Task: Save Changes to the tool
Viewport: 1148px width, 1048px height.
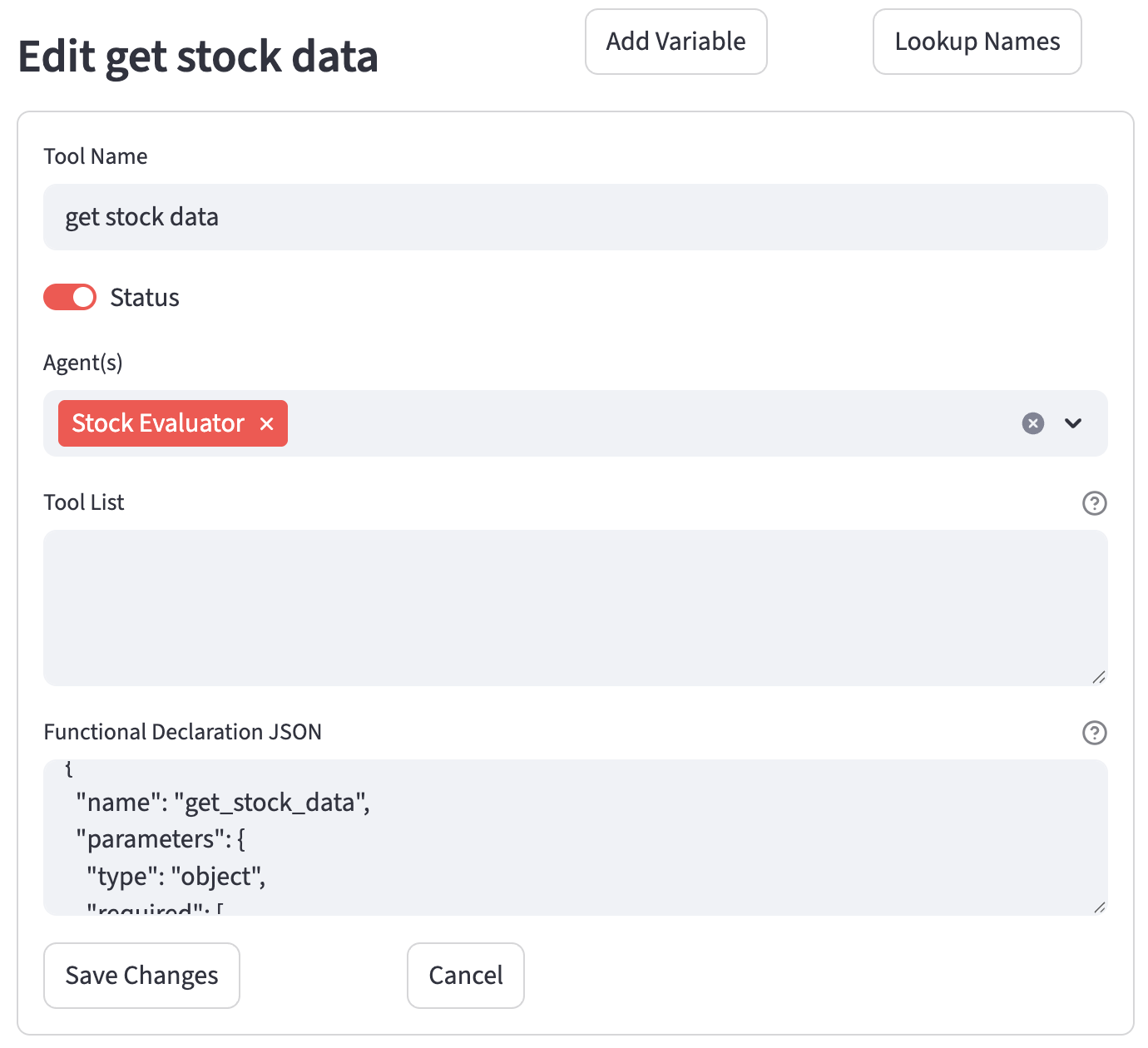Action: (141, 976)
